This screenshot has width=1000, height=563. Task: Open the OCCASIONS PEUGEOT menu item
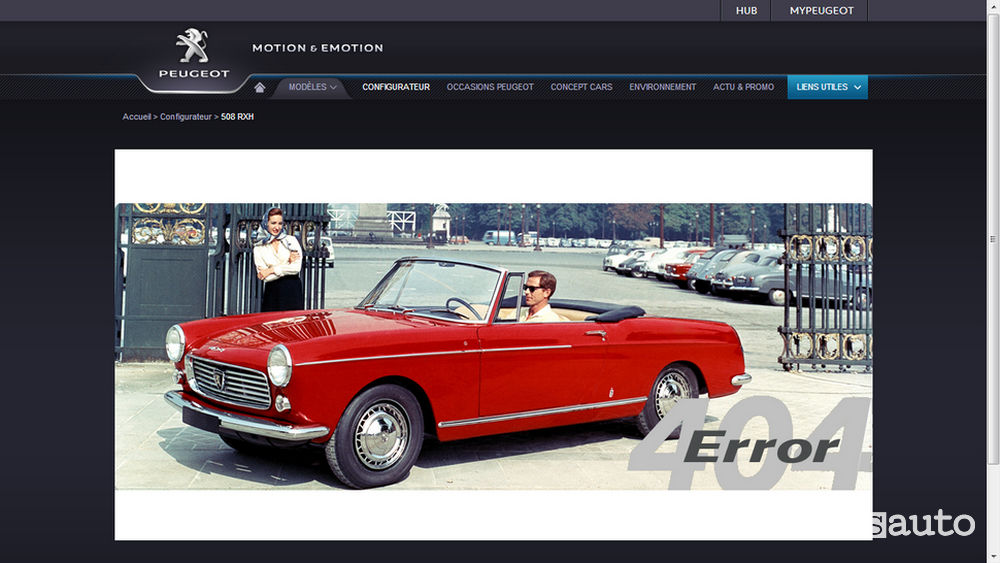pos(490,87)
